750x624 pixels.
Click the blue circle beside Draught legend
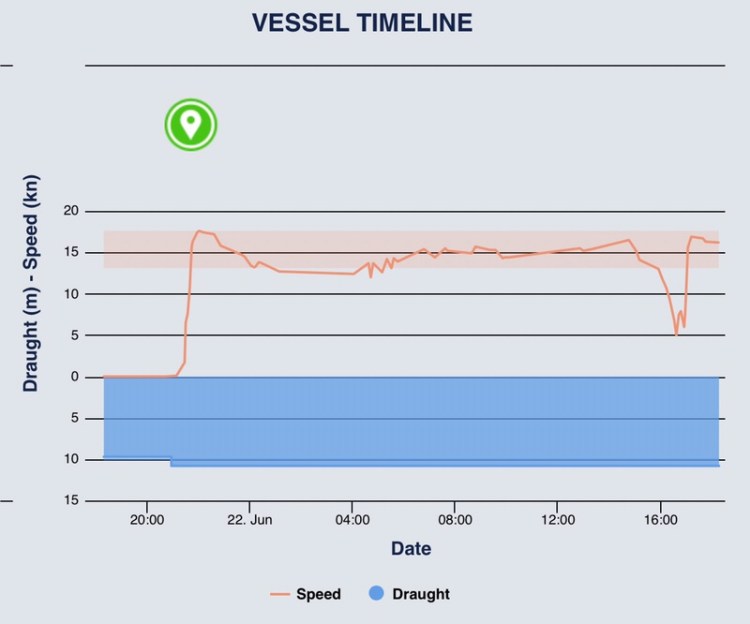[x=377, y=594]
